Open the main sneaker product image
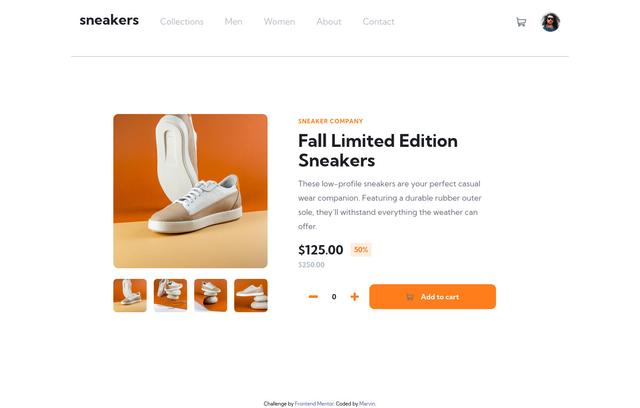640x408 pixels. click(191, 191)
